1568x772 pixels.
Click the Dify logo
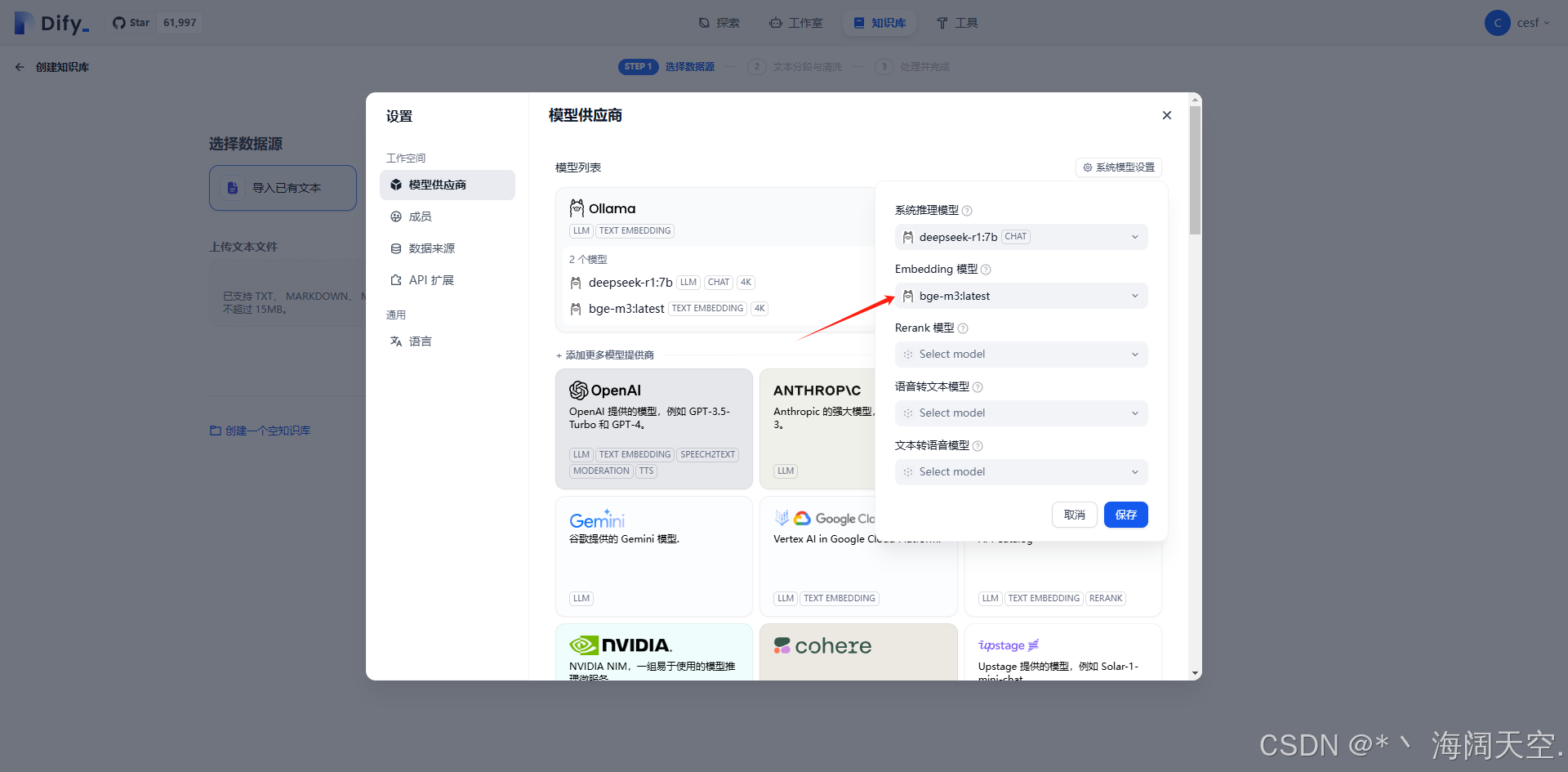(x=51, y=23)
